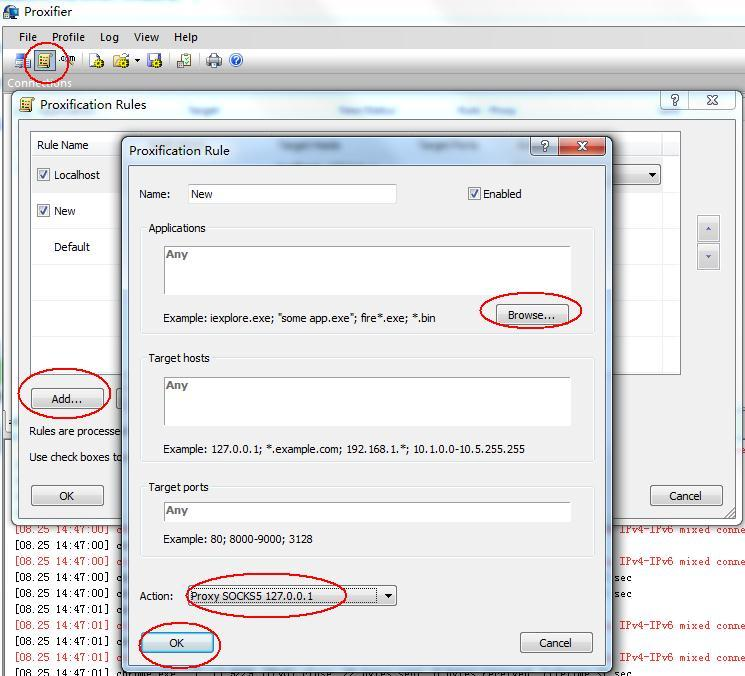Click the Name input field containing New
Screen dimensions: 745x676
coord(292,194)
